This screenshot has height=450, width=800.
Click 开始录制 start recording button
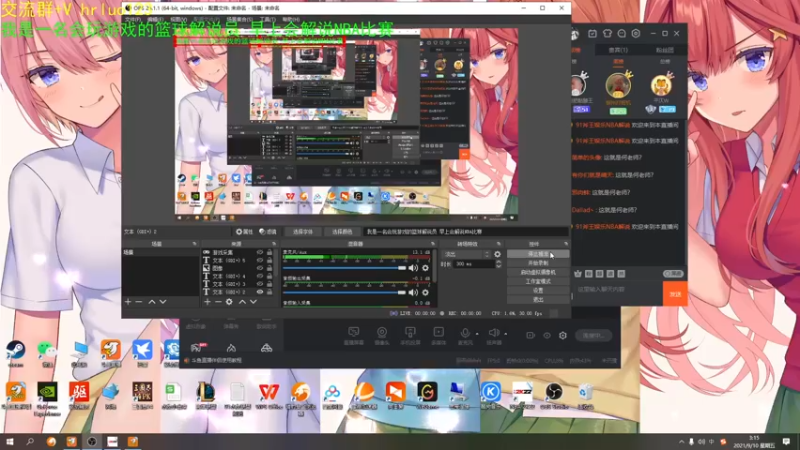(538, 263)
